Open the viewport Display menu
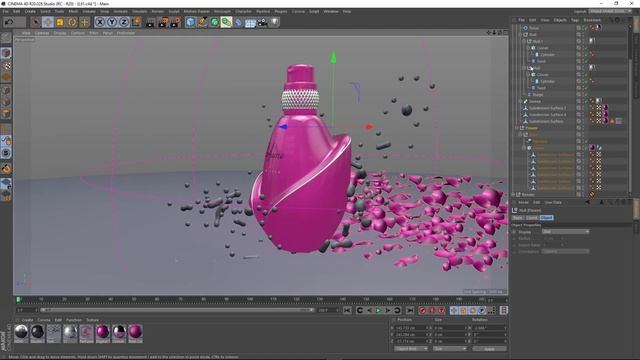Screen dimensions: 640x360 point(60,33)
